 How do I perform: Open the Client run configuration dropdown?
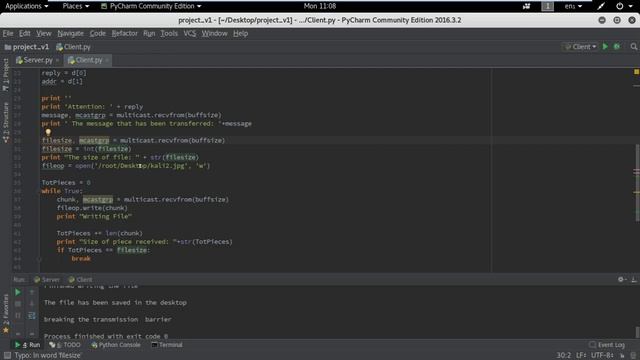coord(580,47)
